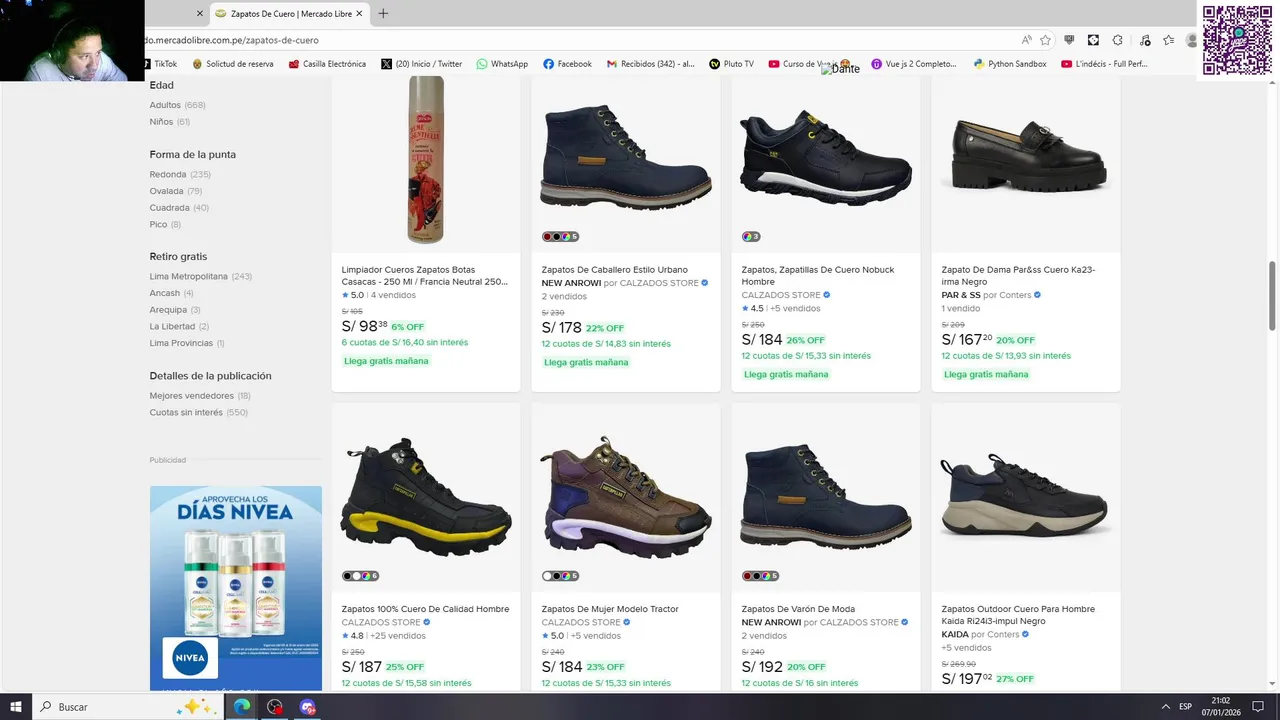1280x720 pixels.
Task: Click the yellow-soled Caterpillar boot thumbnail
Action: click(x=426, y=497)
